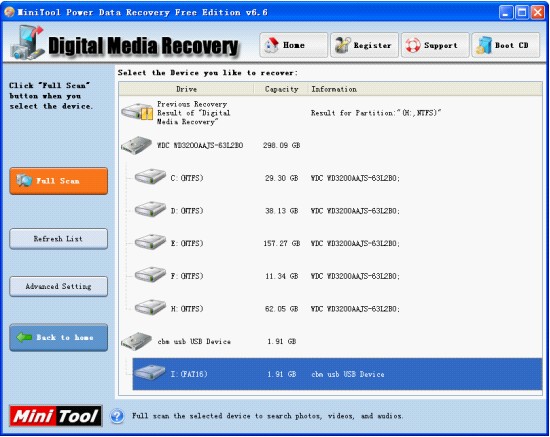The image size is (550, 437).
Task: Choose the E: (NTFS) 157.27 GB partition
Action: point(337,243)
